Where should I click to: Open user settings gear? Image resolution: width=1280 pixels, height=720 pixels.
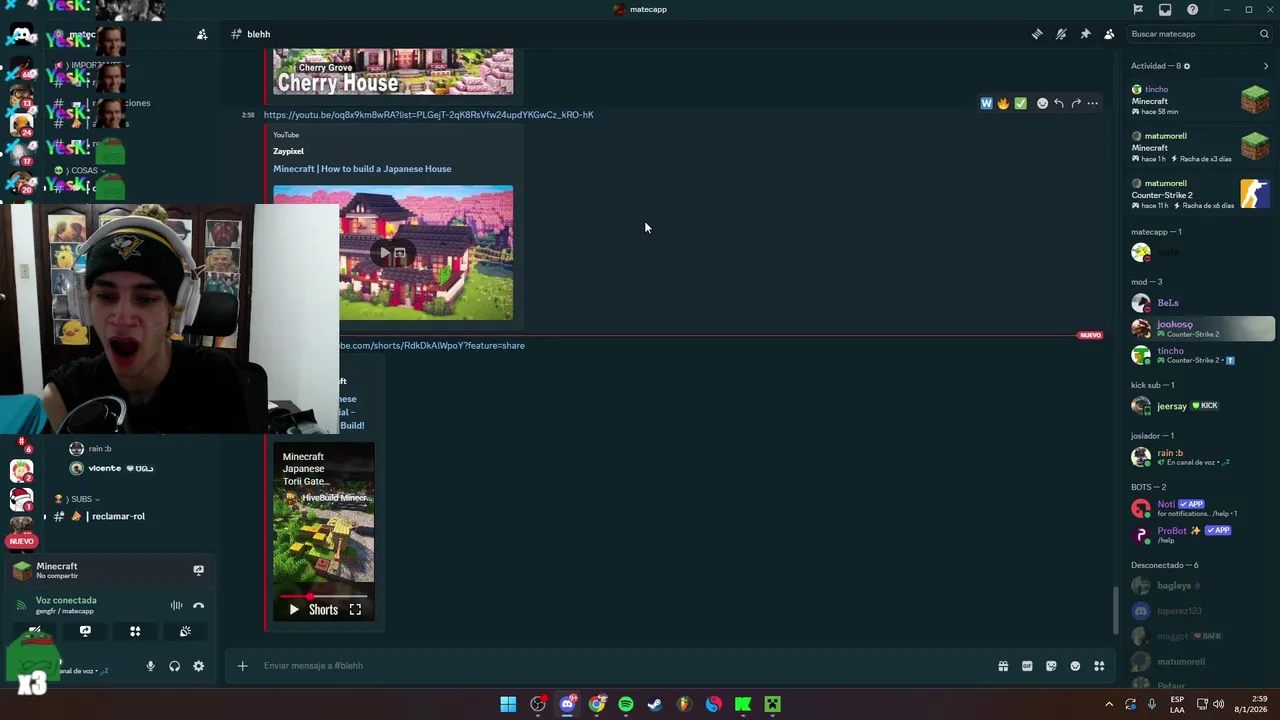[199, 666]
